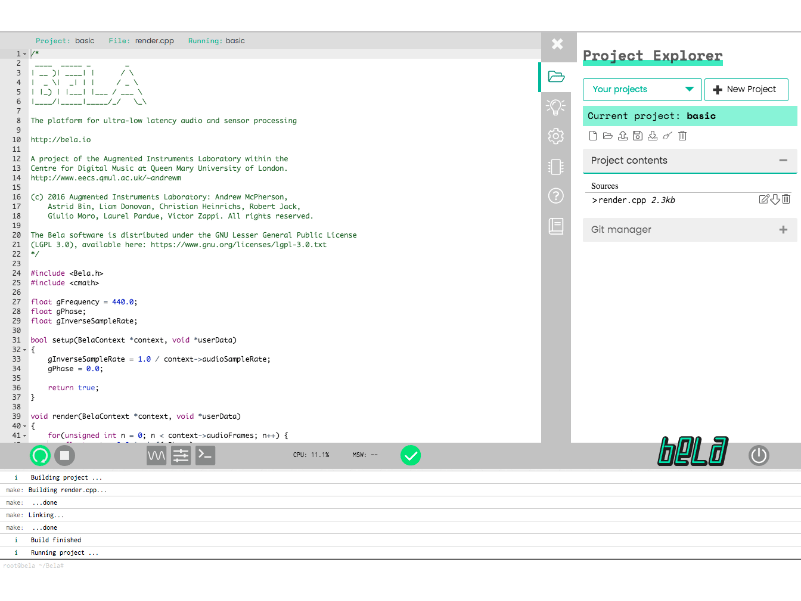Fold the setup function at line 32
Viewport: 801px width, 601px height.
point(25,350)
